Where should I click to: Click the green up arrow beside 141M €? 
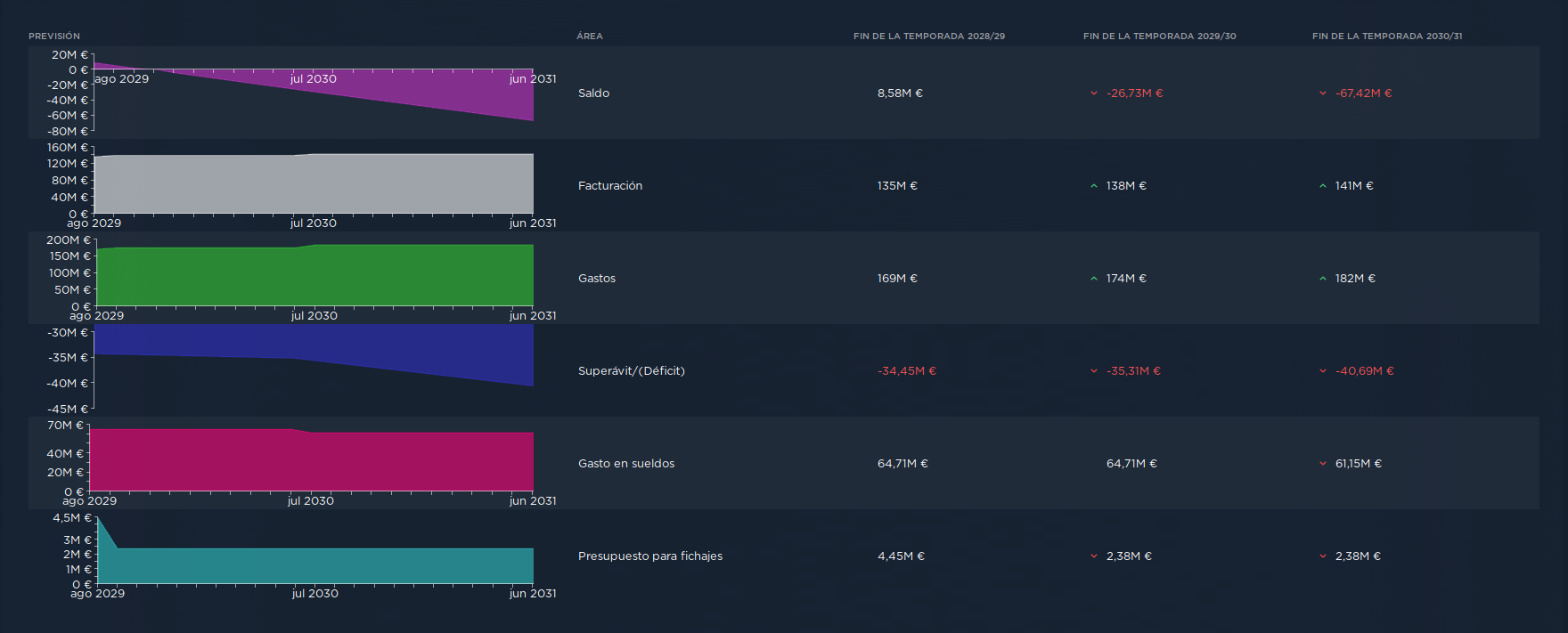point(1323,186)
